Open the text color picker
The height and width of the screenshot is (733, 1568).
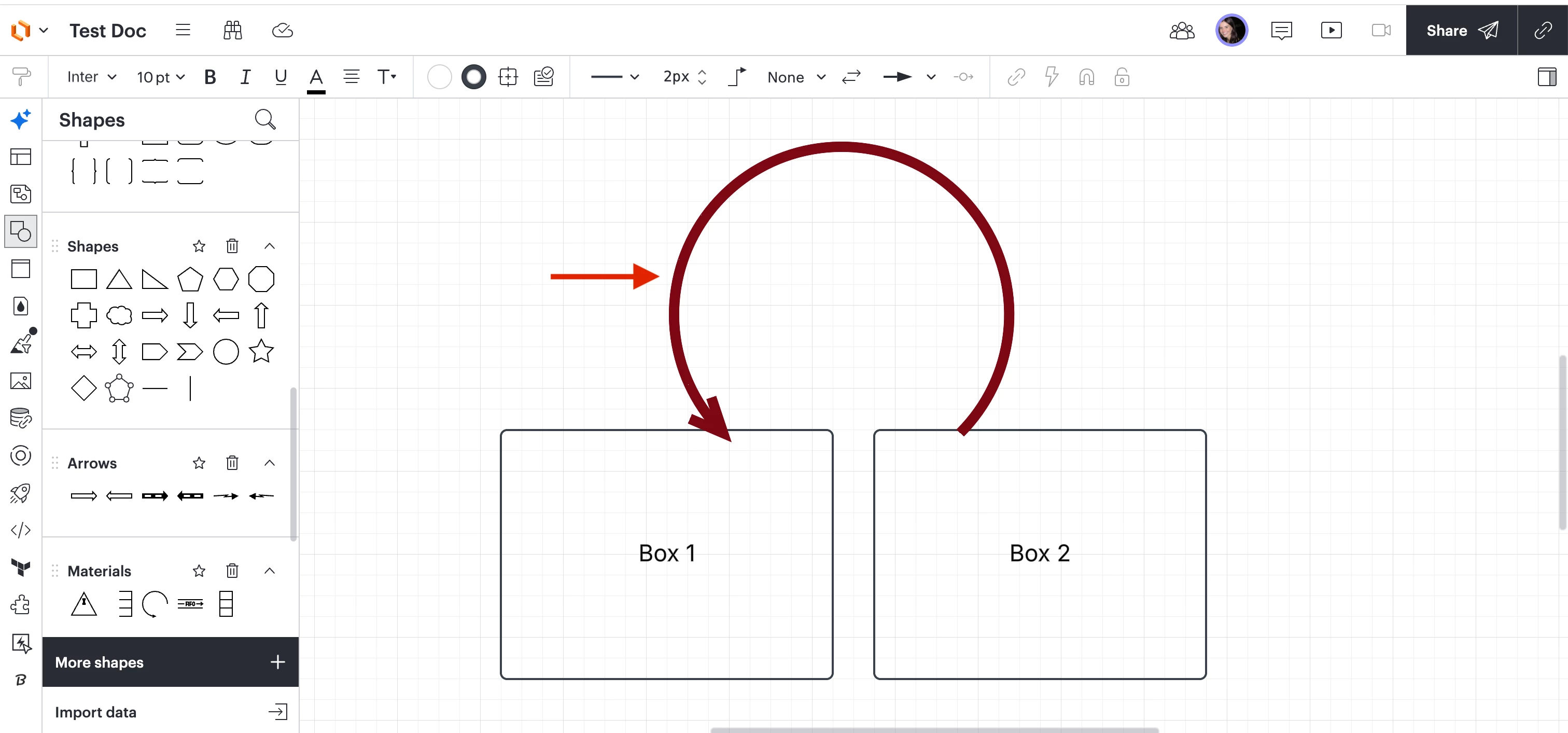(316, 79)
